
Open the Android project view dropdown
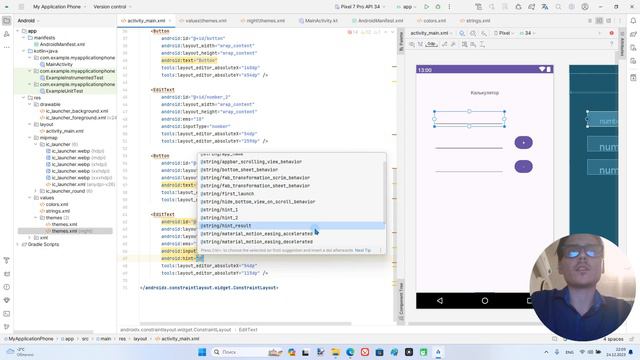pyautogui.click(x=29, y=20)
